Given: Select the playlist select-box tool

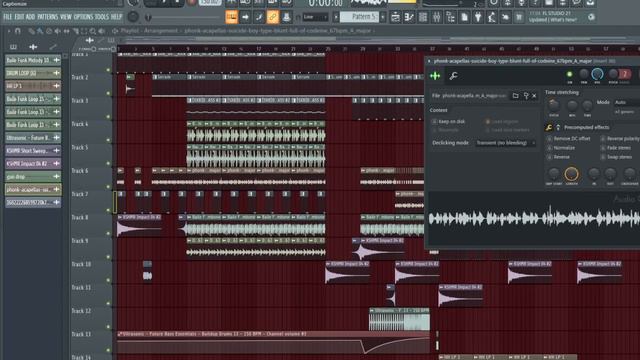Looking at the screenshot, I should point(84,31).
